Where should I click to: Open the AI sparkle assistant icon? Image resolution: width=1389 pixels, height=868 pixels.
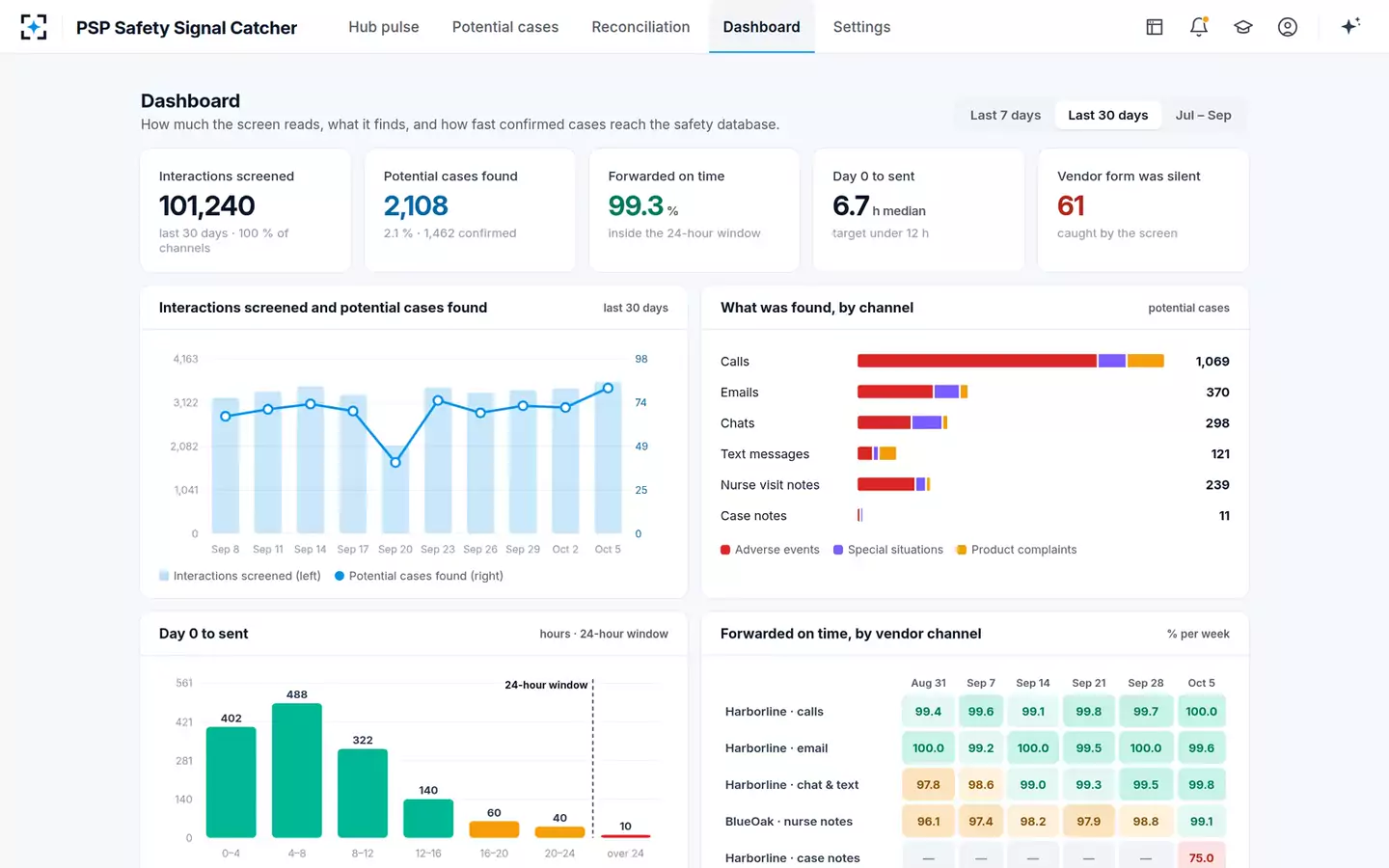(1350, 26)
